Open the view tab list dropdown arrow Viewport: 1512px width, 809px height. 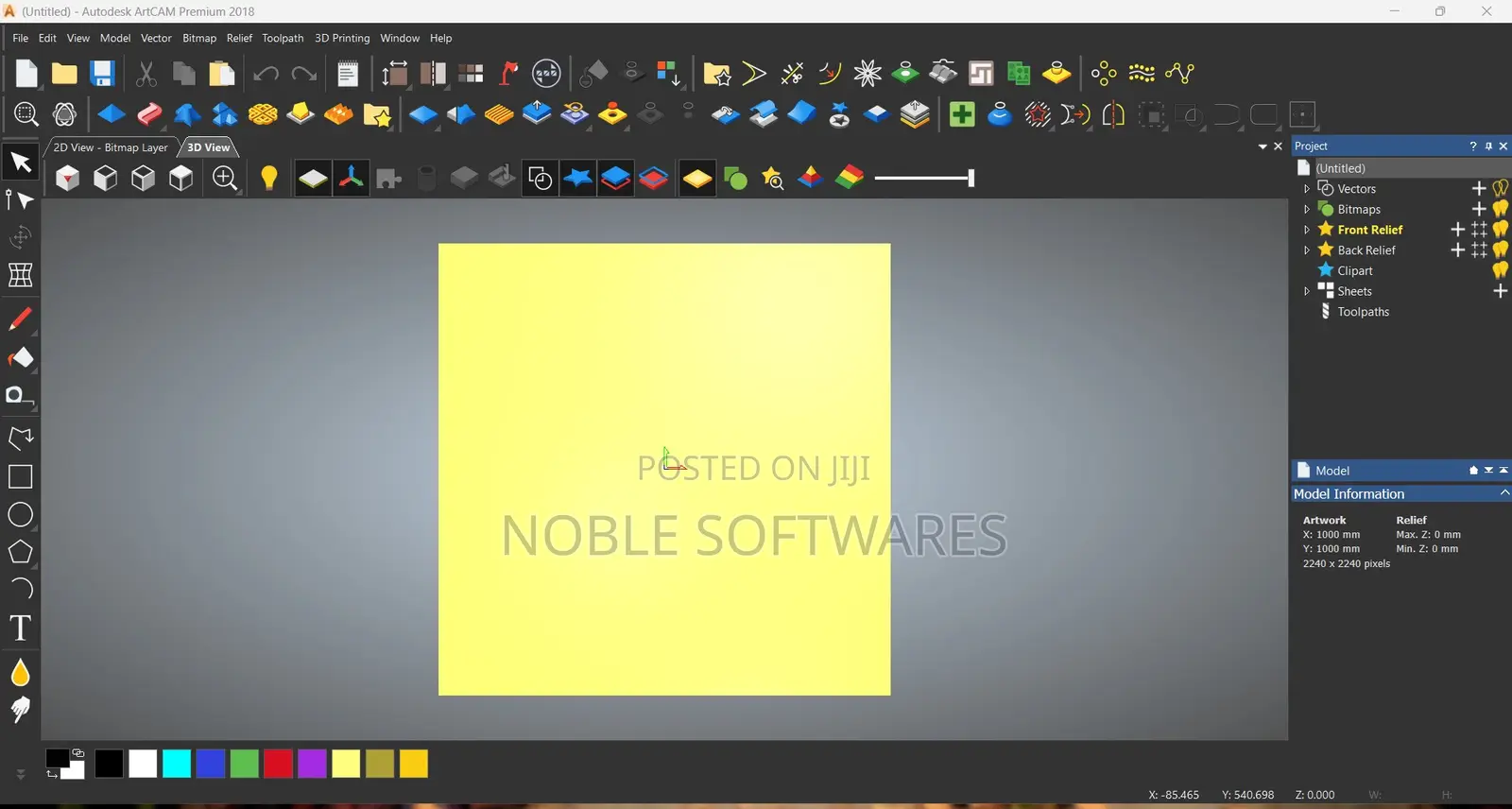point(1263,146)
